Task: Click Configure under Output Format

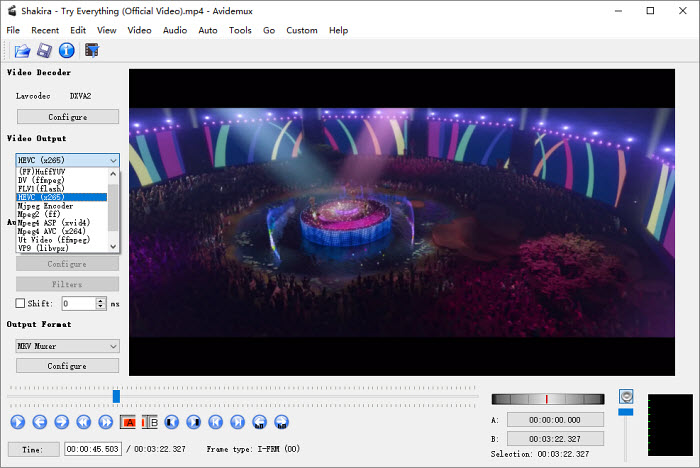Action: point(67,366)
